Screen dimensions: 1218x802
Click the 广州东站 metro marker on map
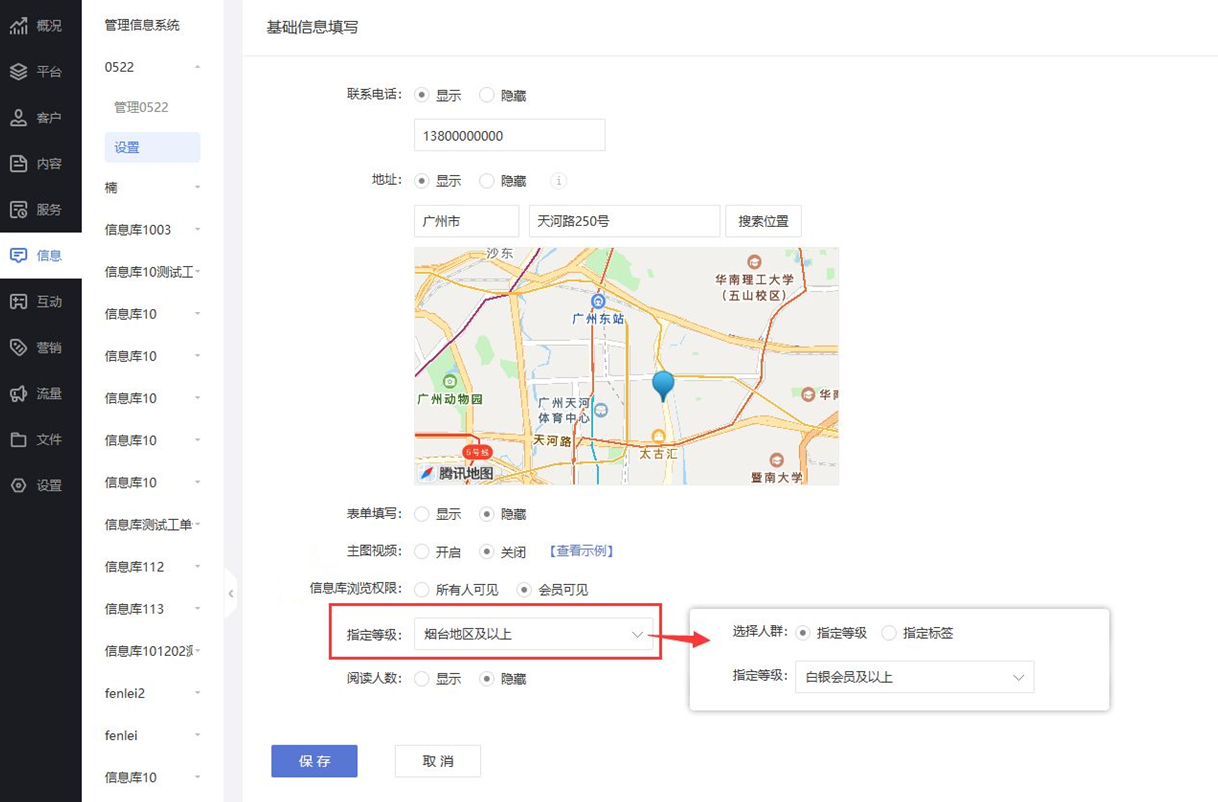(598, 301)
